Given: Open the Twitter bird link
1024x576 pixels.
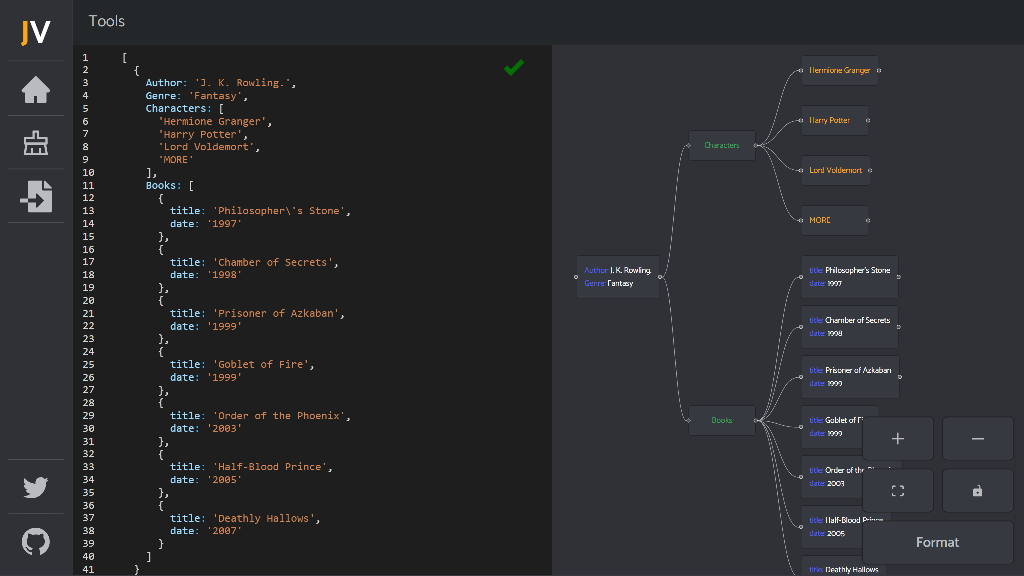Looking at the screenshot, I should point(36,488).
